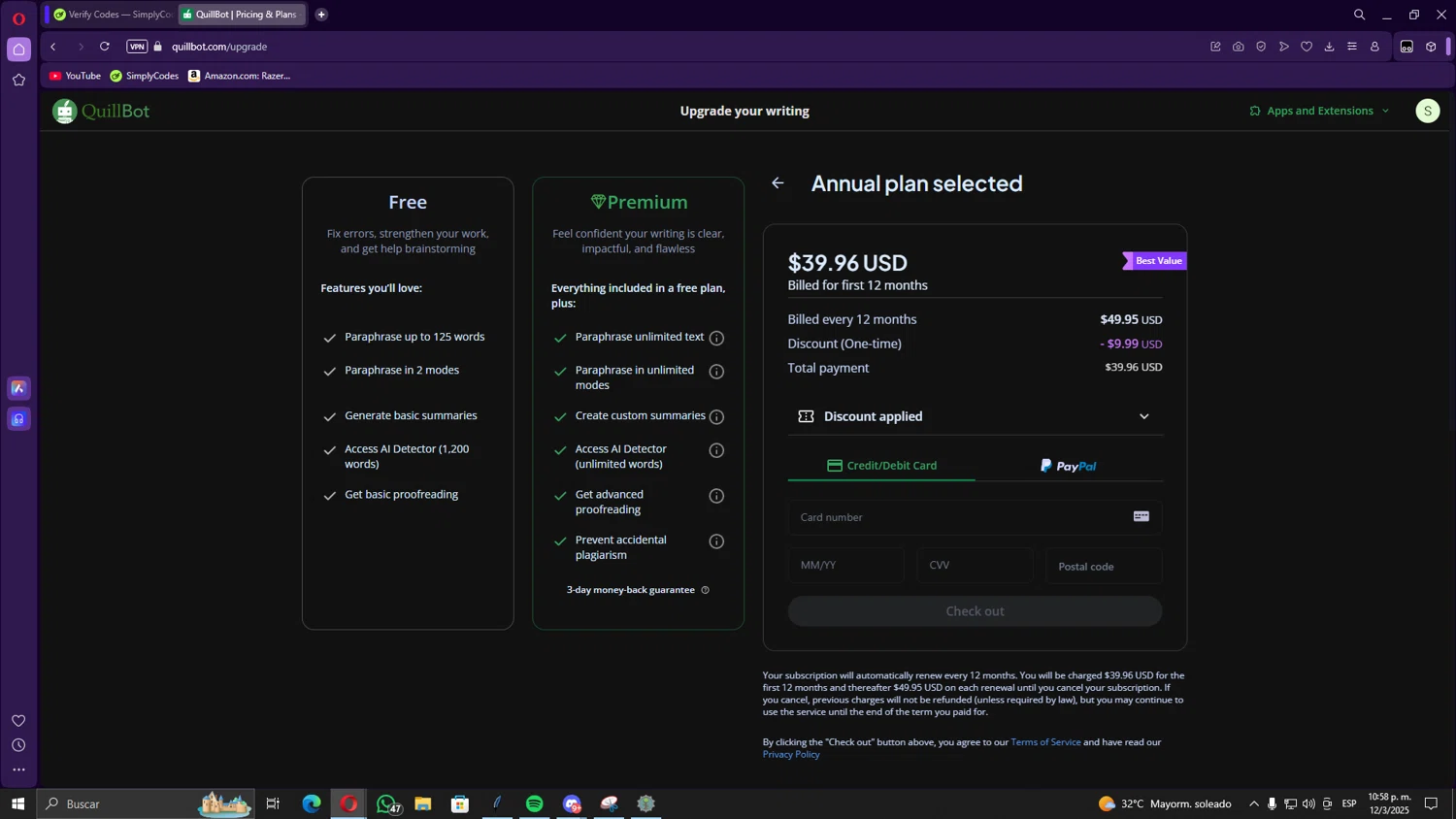Click the 3-day money-back guarantee info icon

pos(706,590)
